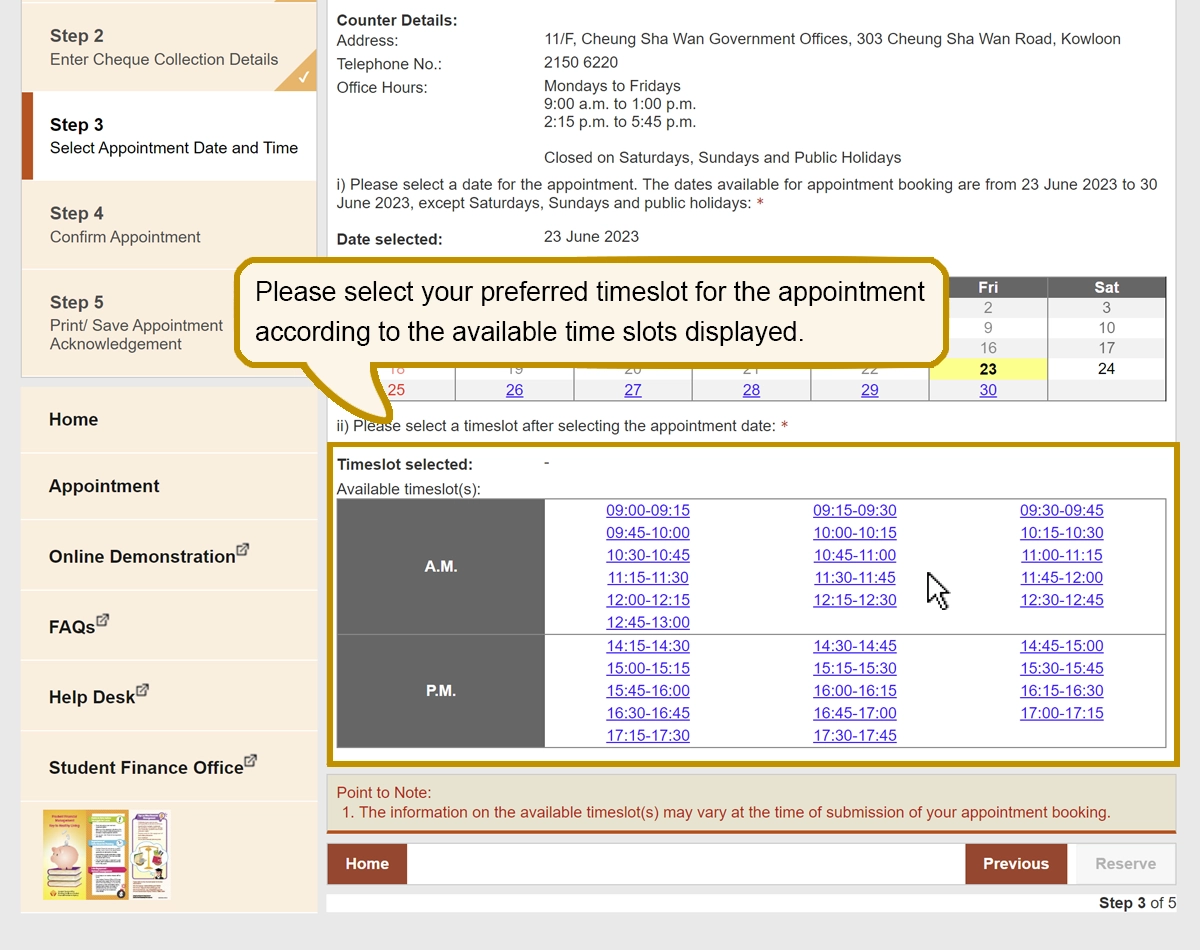Image resolution: width=1200 pixels, height=950 pixels.
Task: Choose the 10:45-11:00 timeslot
Action: pyautogui.click(x=855, y=555)
